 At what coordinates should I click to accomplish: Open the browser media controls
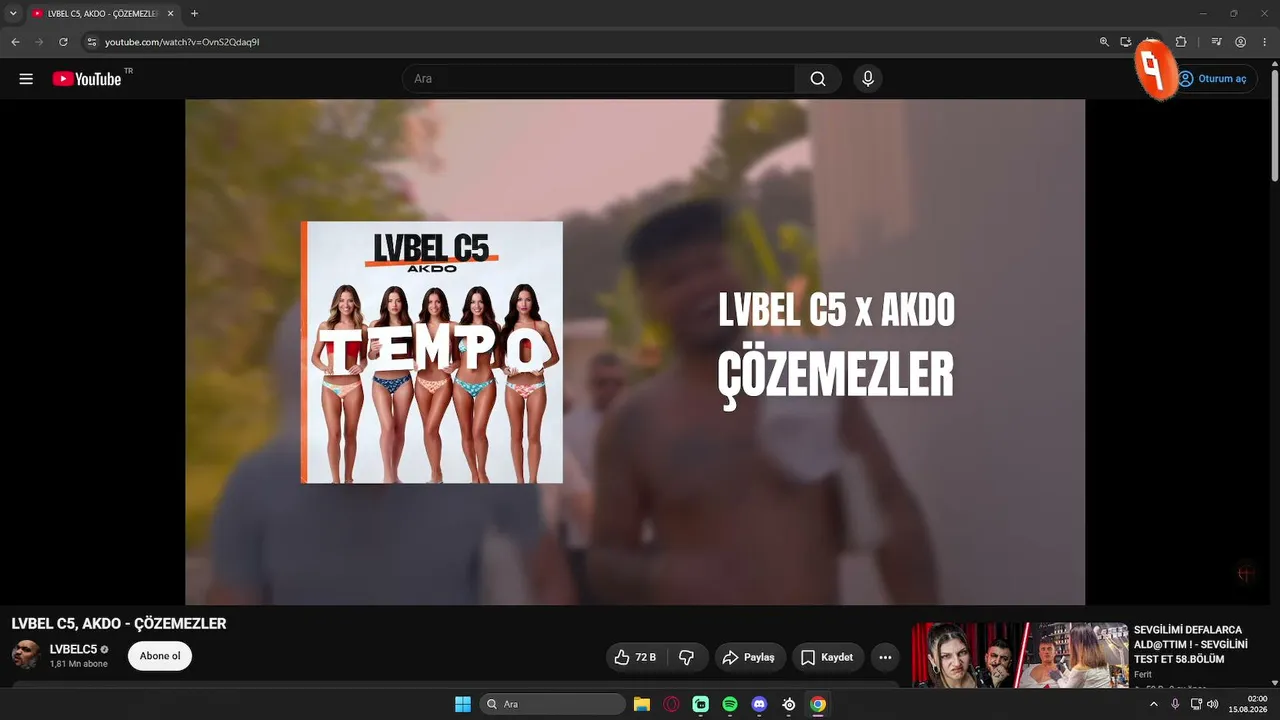pyautogui.click(x=1216, y=42)
